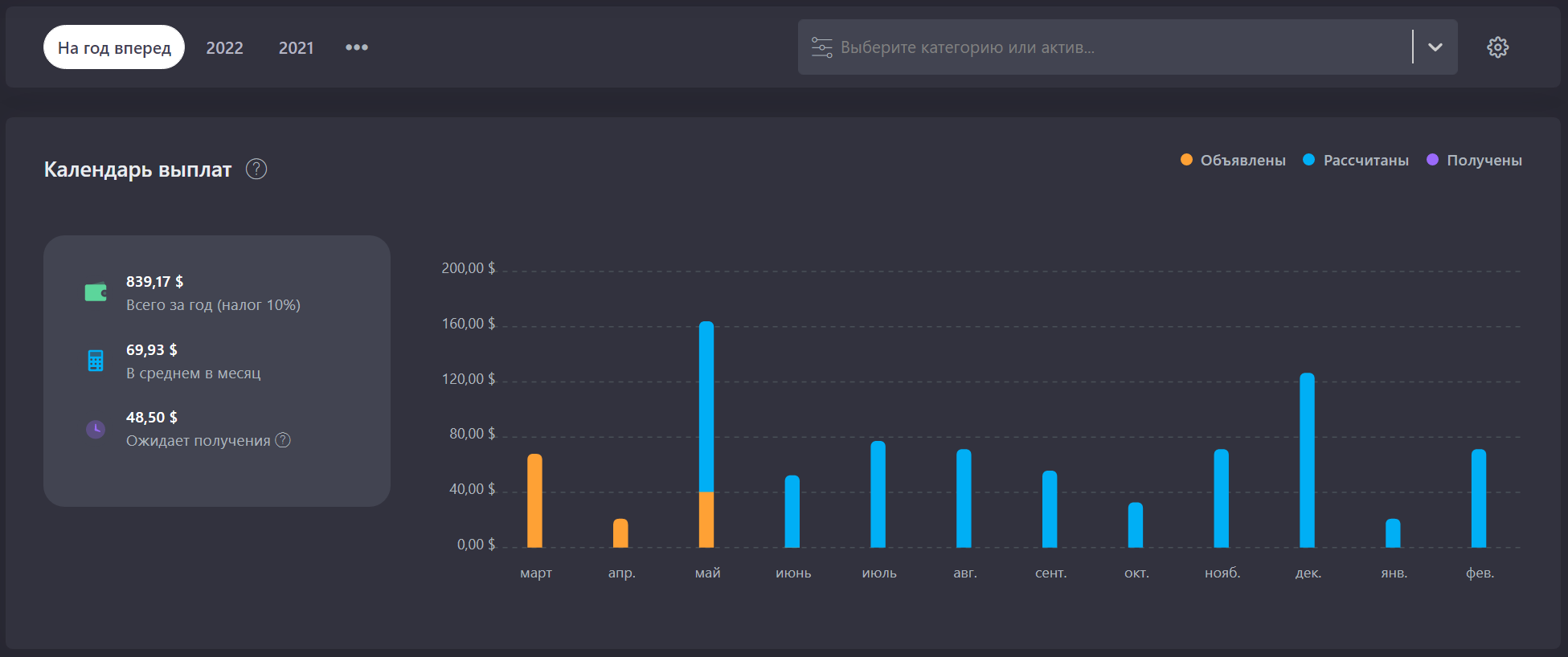Click the filter sliders icon
The image size is (1568, 657).
pyautogui.click(x=821, y=47)
